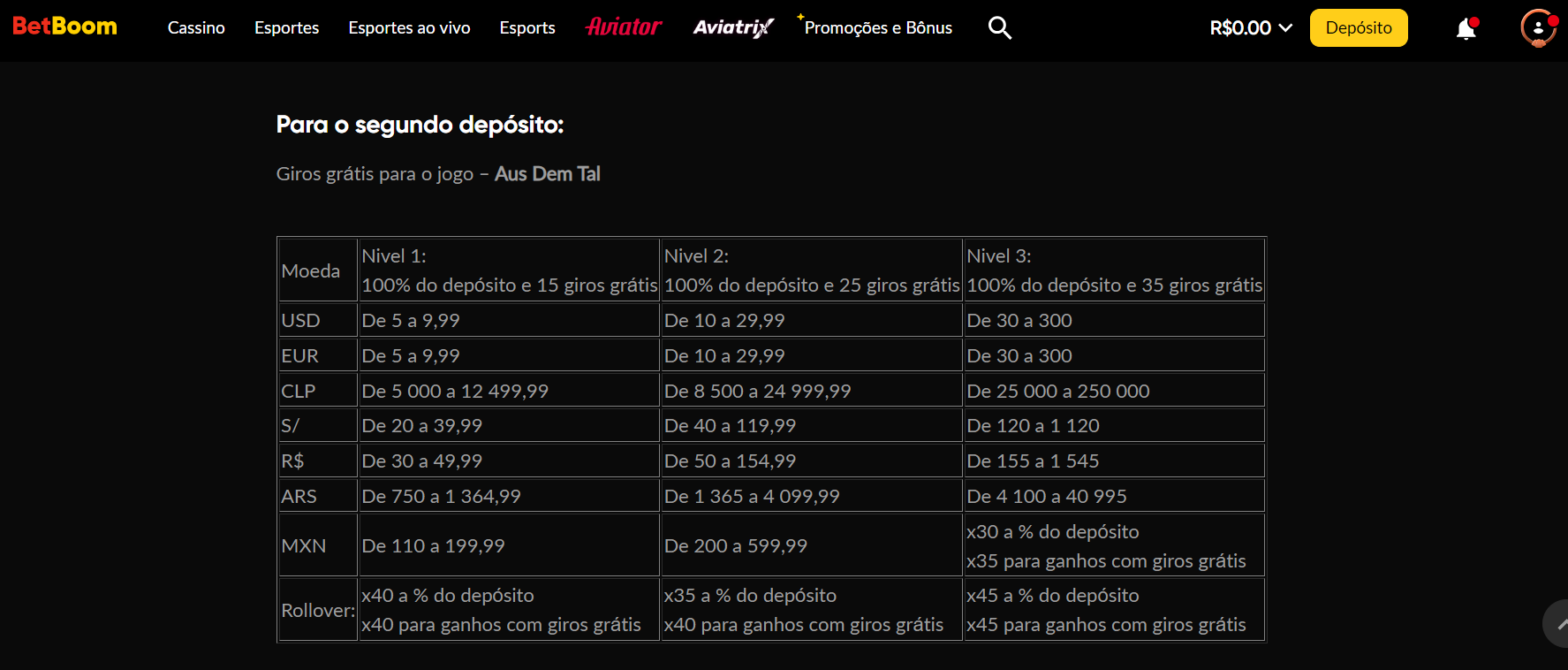The width and height of the screenshot is (1568, 670).
Task: Click 'De 8 500 a 24 999,99' cell
Action: [812, 391]
